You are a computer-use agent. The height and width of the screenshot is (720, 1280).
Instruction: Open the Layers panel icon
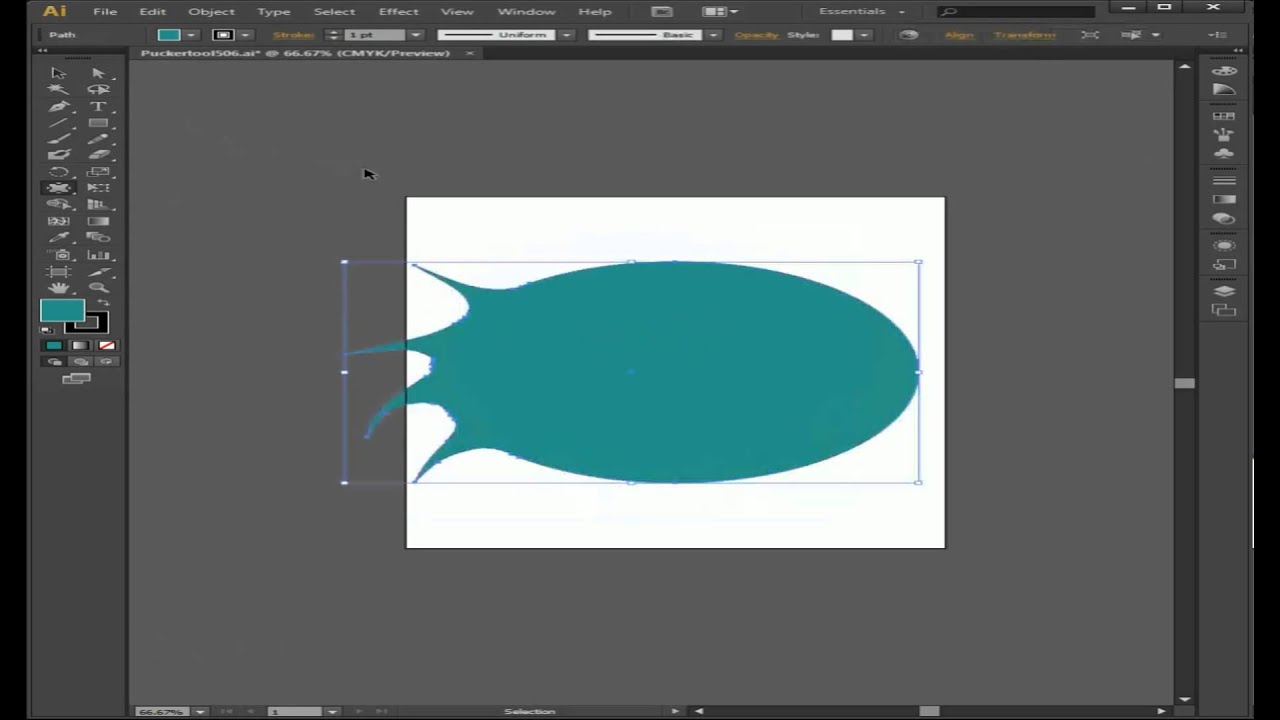click(1224, 291)
